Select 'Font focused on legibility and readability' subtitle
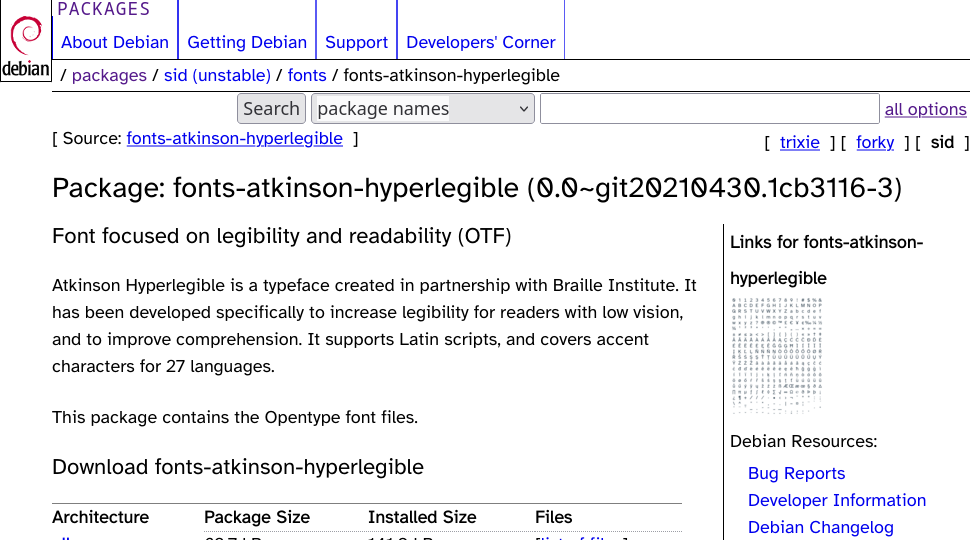The width and height of the screenshot is (980, 540). 282,236
